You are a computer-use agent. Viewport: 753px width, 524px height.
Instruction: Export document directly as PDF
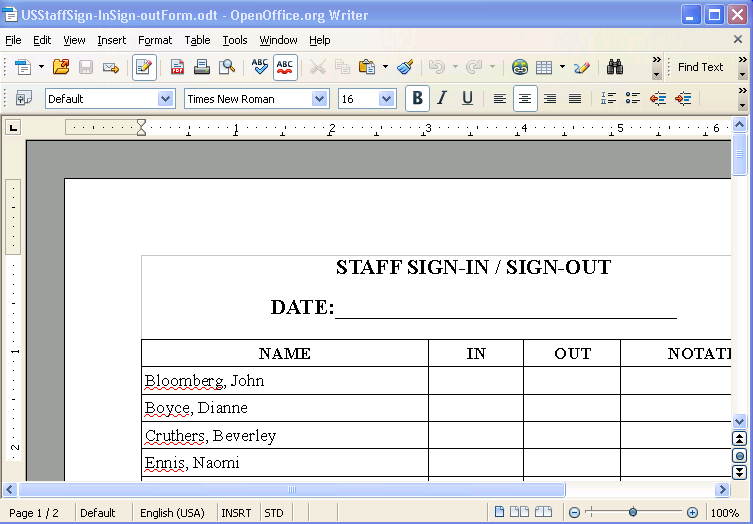(177, 67)
